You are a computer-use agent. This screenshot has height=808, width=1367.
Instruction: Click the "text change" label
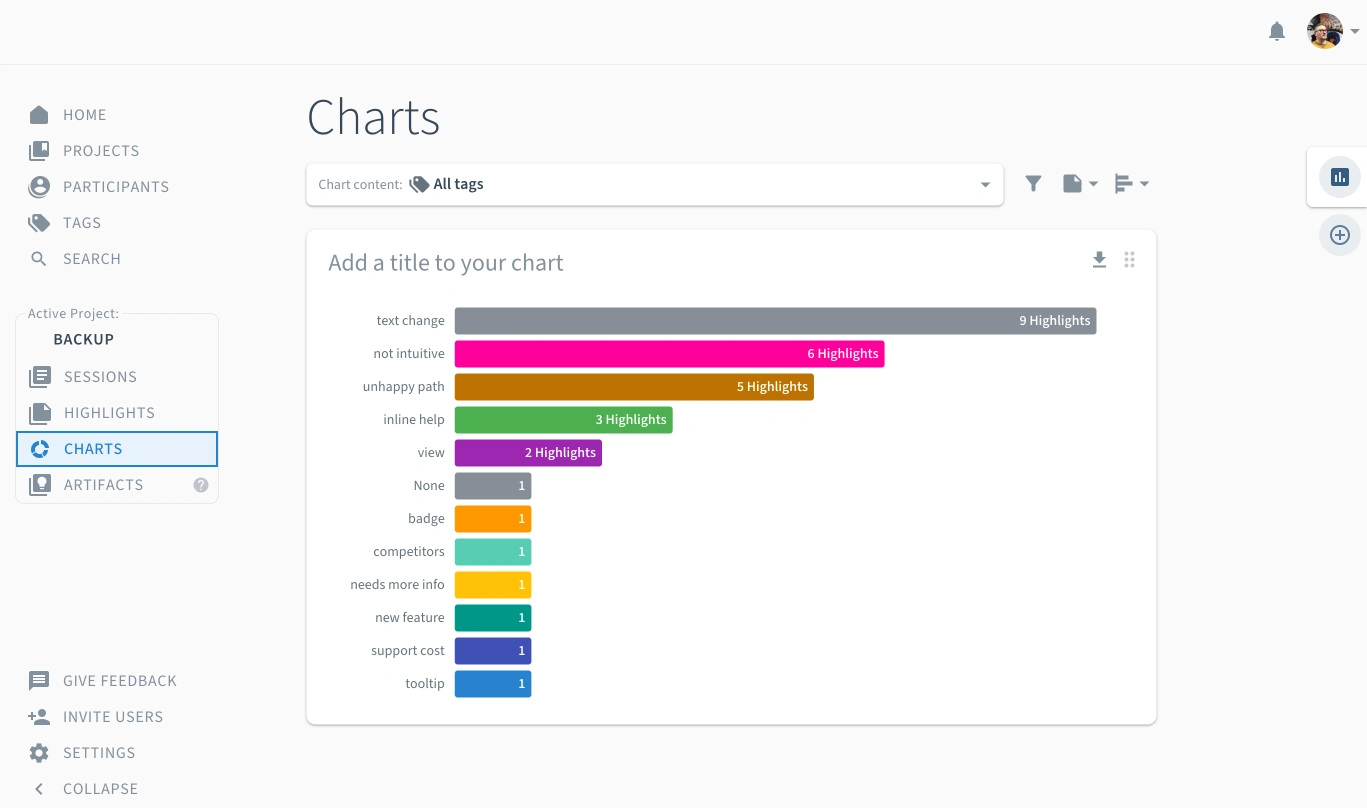point(410,321)
